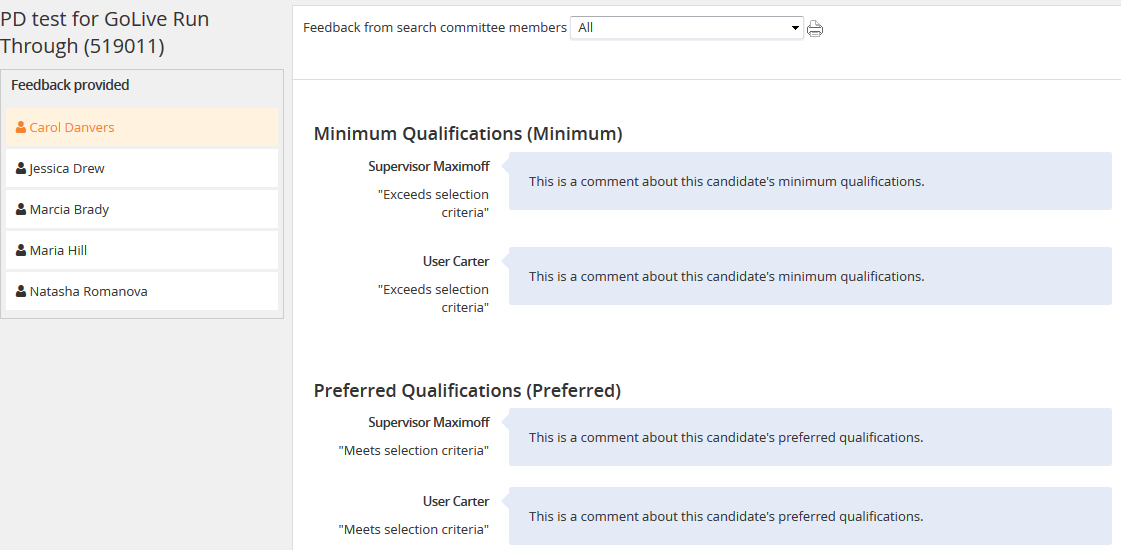Open the committee members feedback dropdown
Screen dimensions: 1121x550
click(686, 28)
